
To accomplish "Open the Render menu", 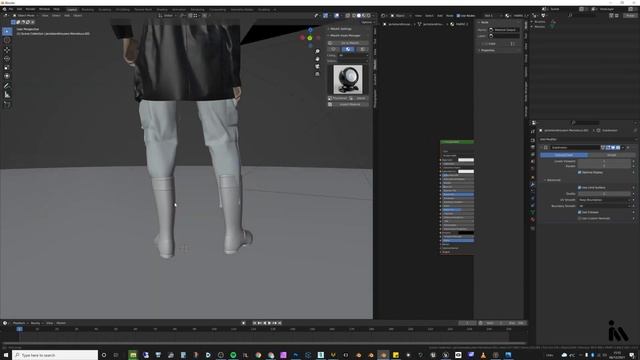I will 30,9.
